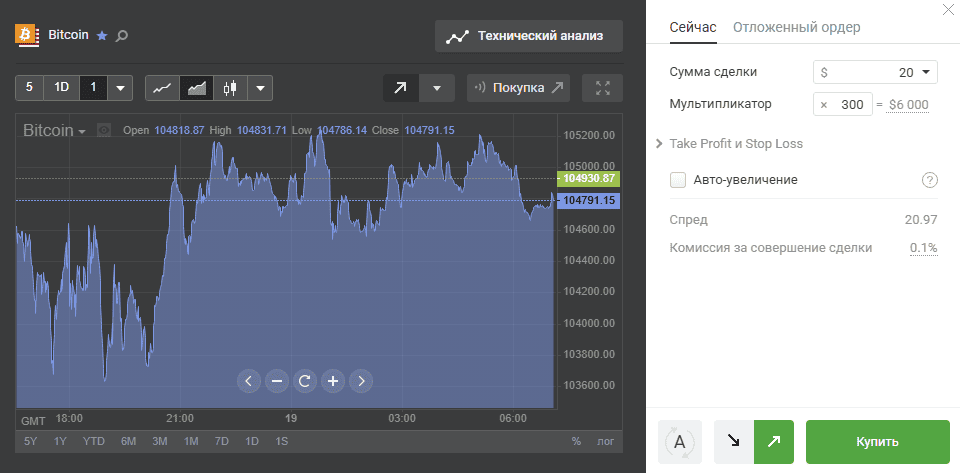This screenshot has width=960, height=473.
Task: Select the arrow drawing tool
Action: pyautogui.click(x=400, y=88)
